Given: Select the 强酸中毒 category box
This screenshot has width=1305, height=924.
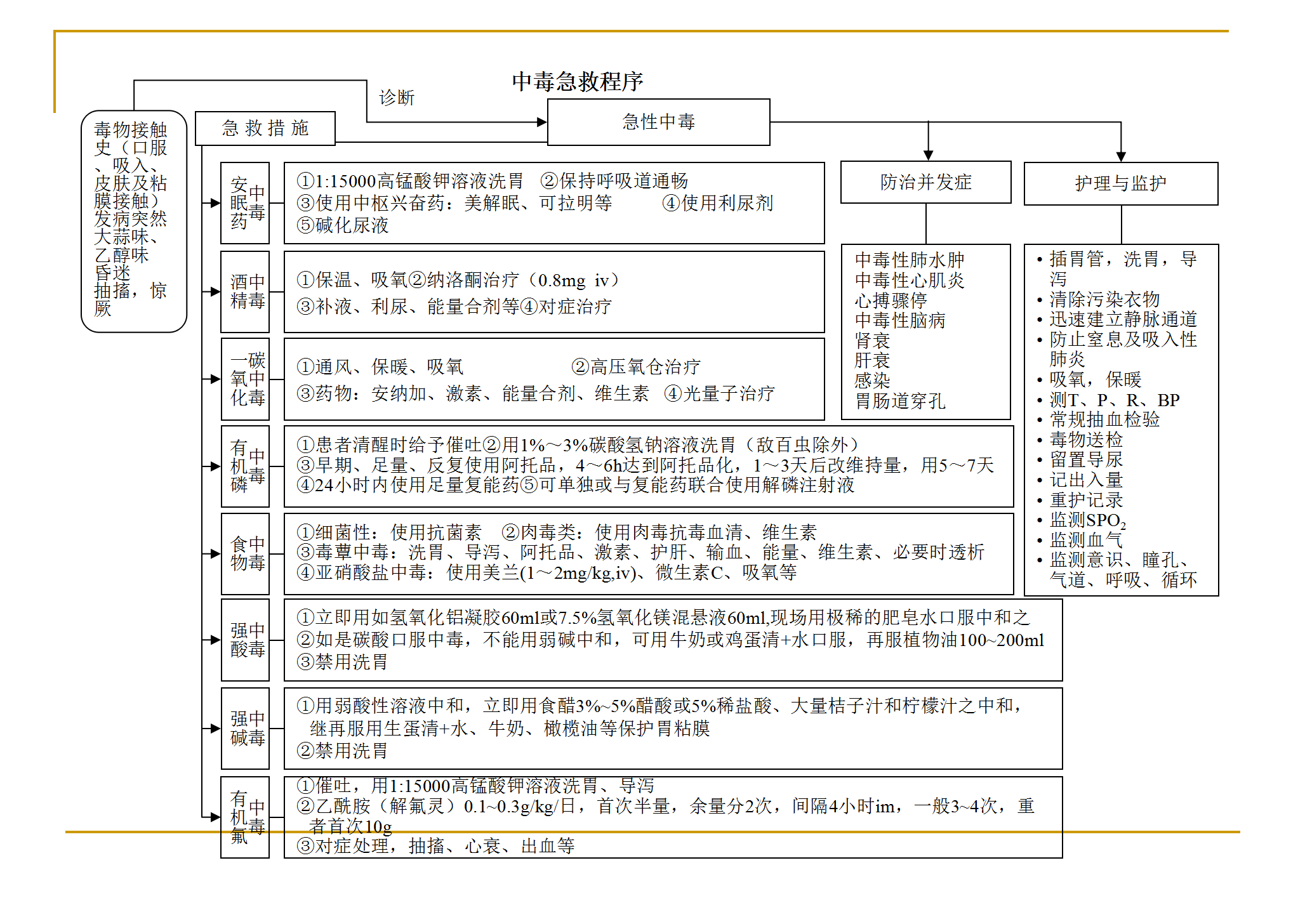Looking at the screenshot, I should click(x=245, y=640).
